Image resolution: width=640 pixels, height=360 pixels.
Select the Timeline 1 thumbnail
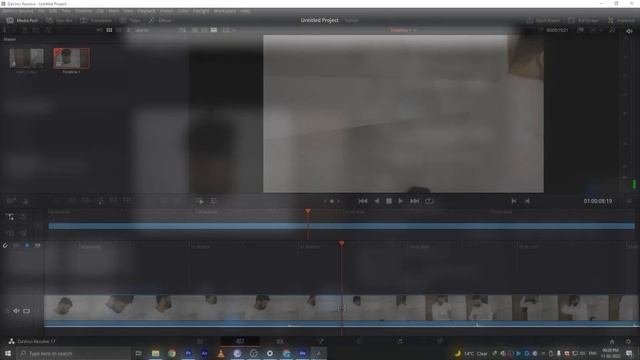point(71,58)
